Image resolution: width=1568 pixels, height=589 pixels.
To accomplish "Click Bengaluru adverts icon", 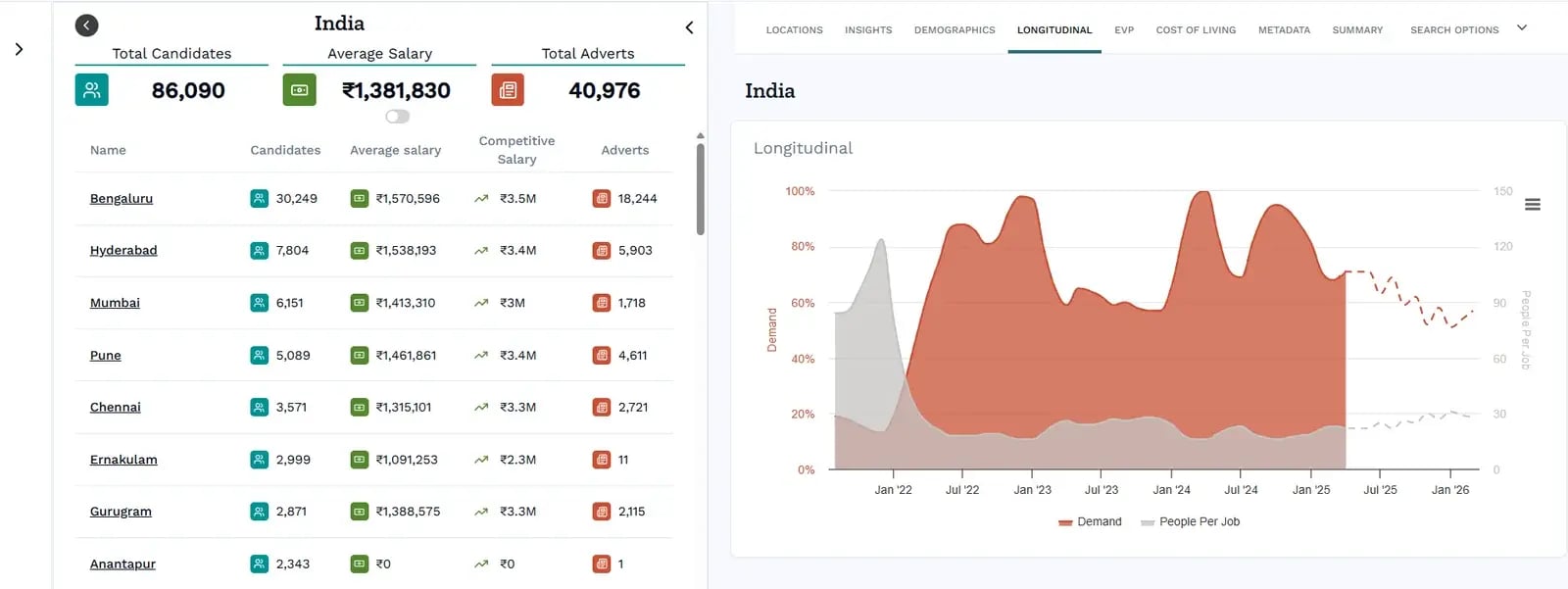I will click(602, 199).
